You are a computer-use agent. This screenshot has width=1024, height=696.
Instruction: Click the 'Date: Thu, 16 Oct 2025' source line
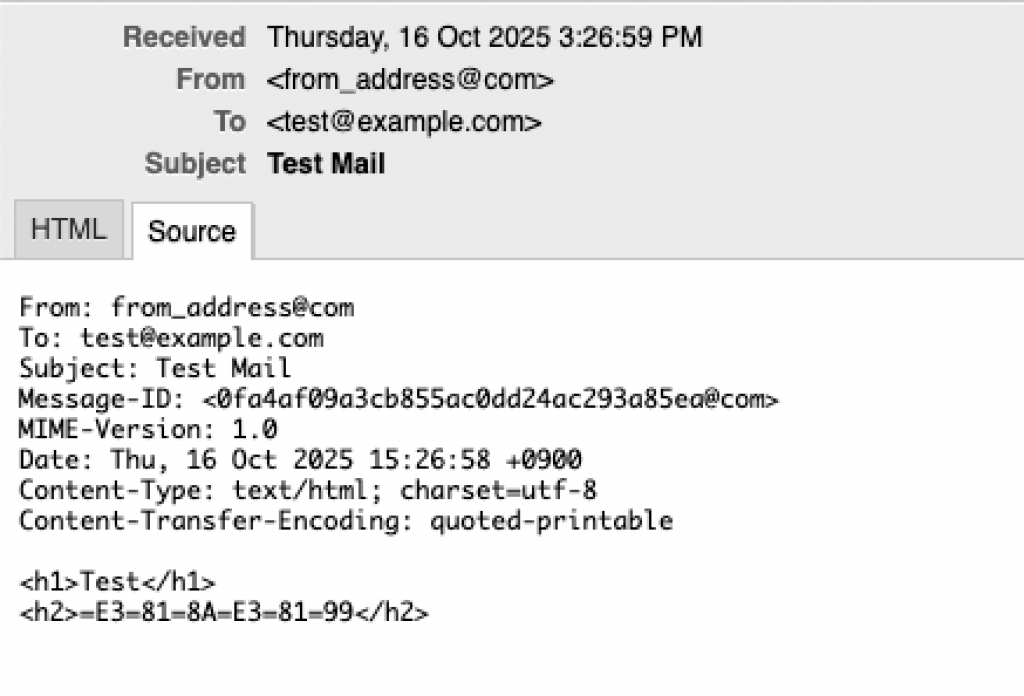(300, 460)
